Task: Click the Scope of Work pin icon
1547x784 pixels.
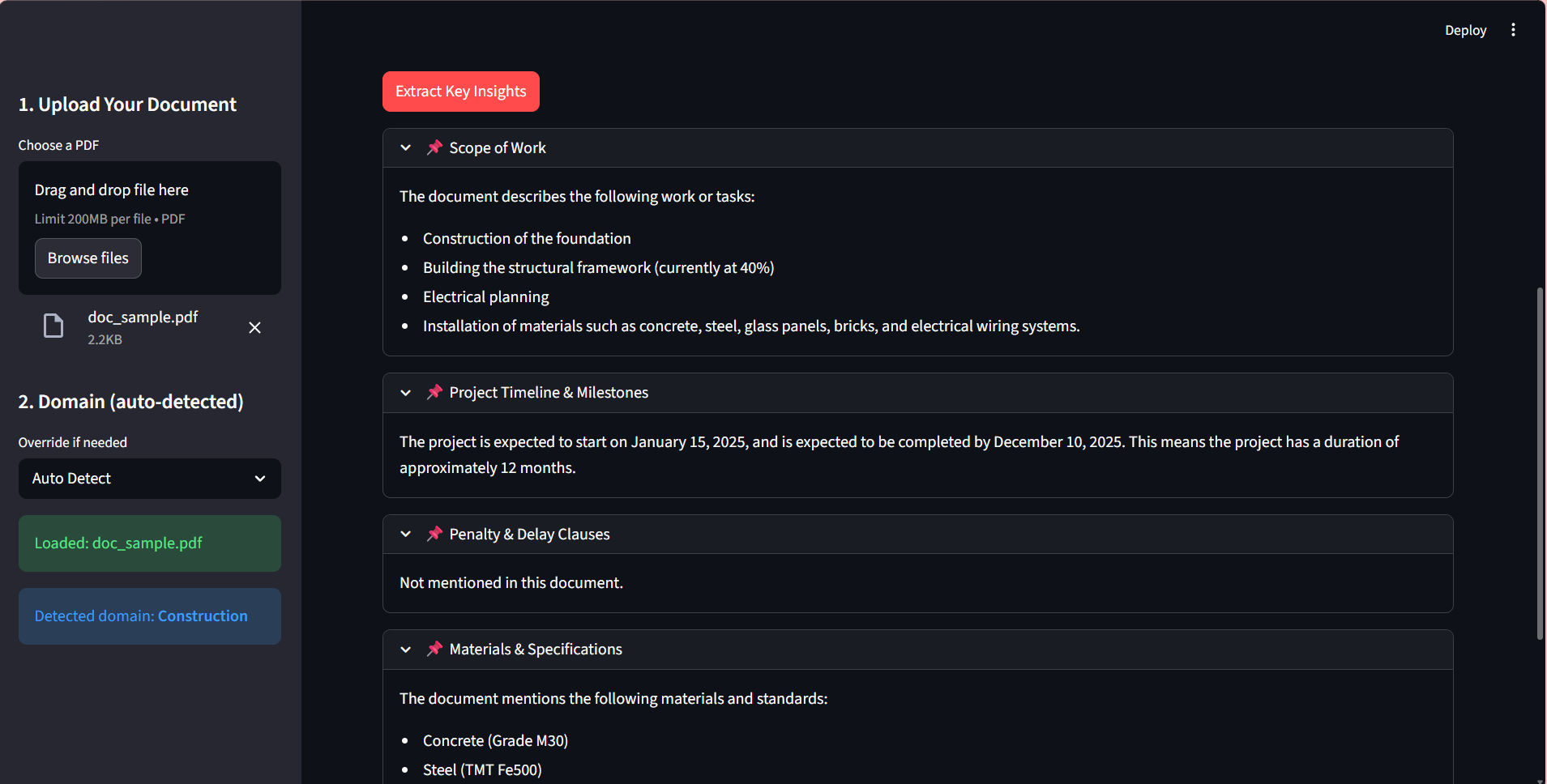Action: click(x=434, y=147)
